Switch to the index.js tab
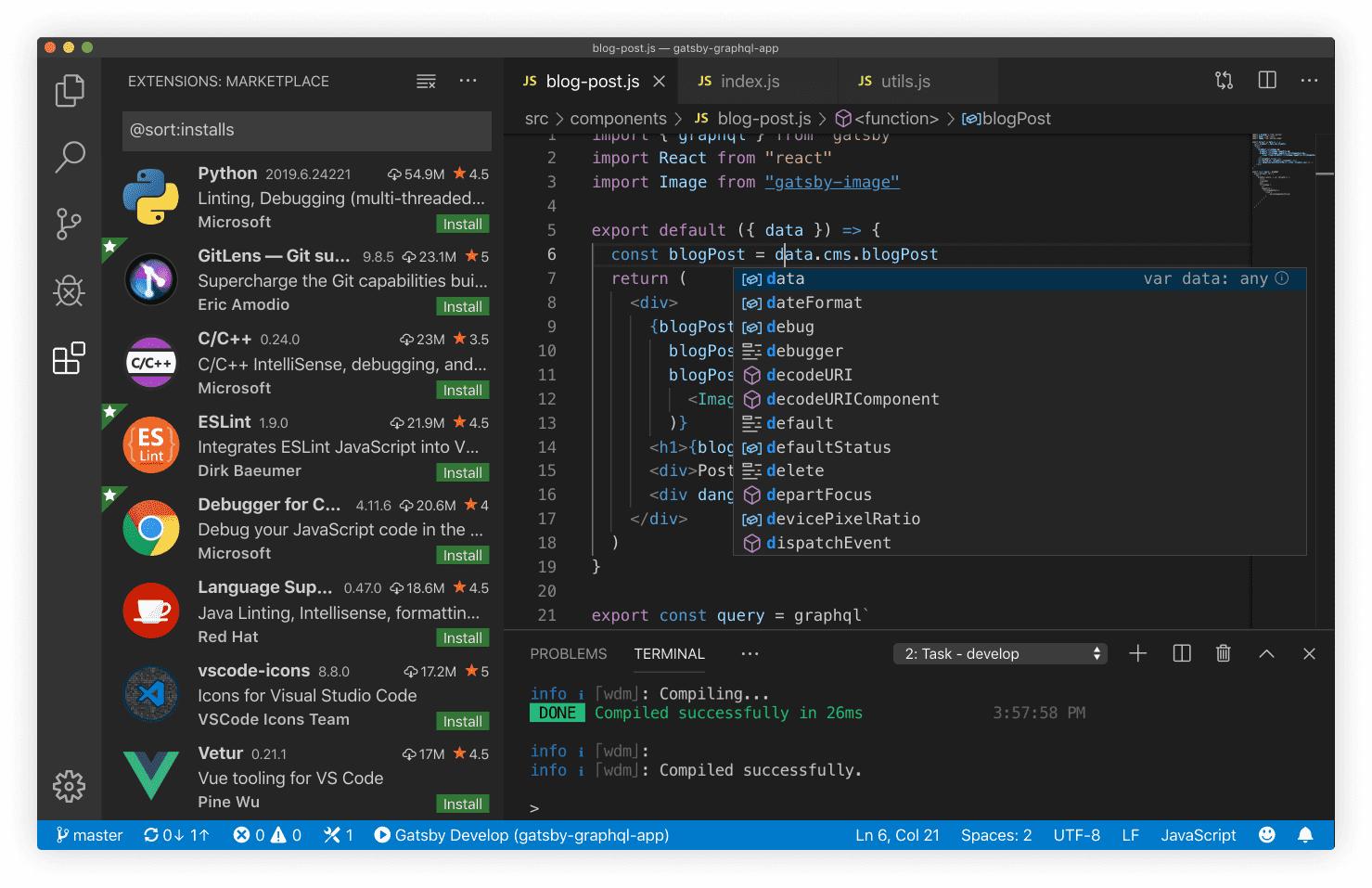This screenshot has width=1372, height=888. tap(750, 82)
